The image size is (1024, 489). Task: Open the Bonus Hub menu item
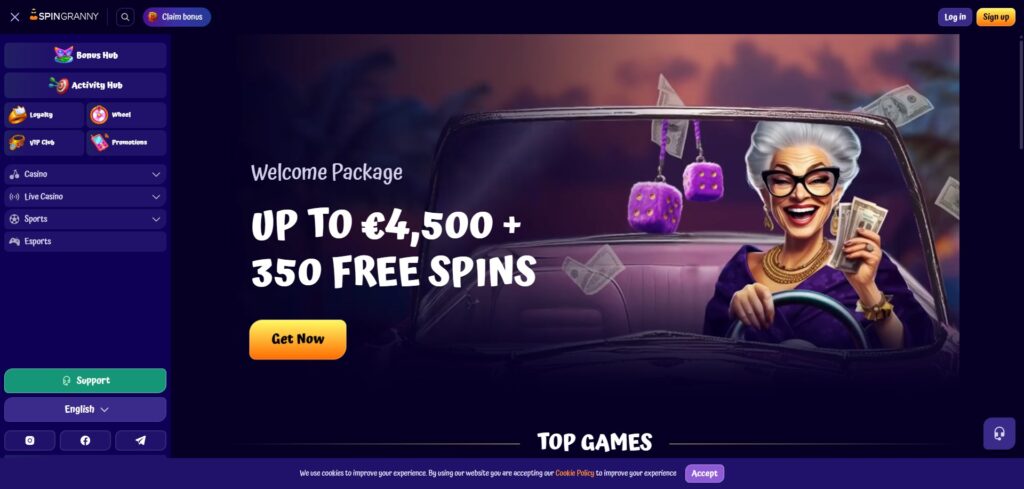point(85,55)
